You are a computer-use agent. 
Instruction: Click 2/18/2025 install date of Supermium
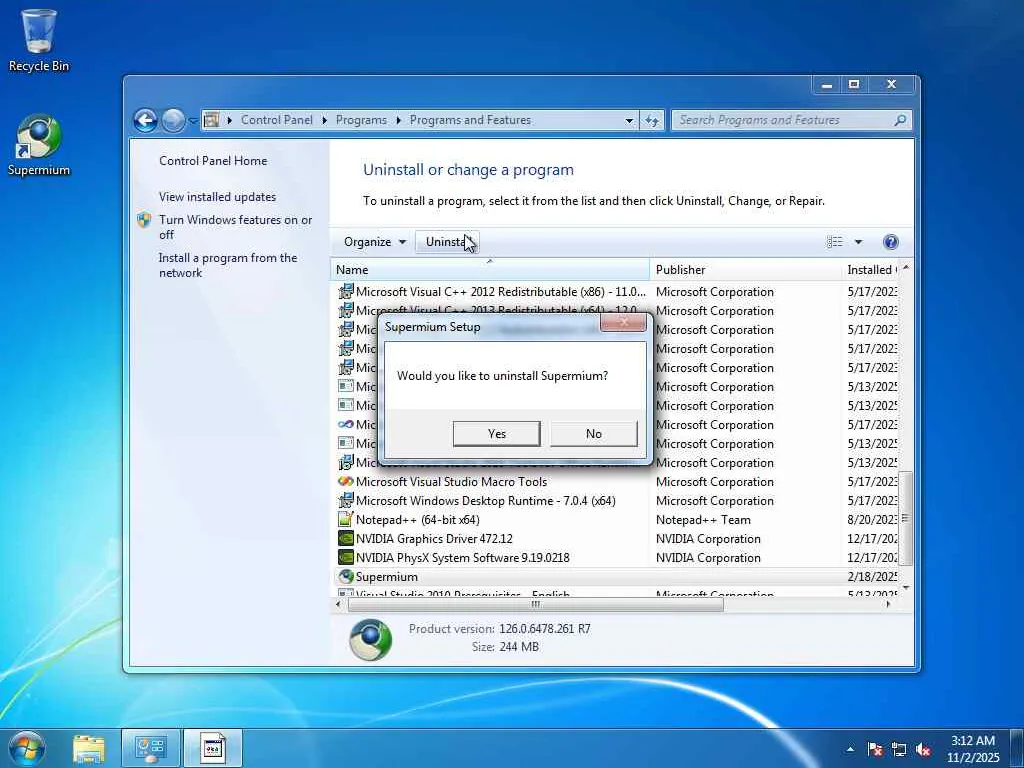872,577
